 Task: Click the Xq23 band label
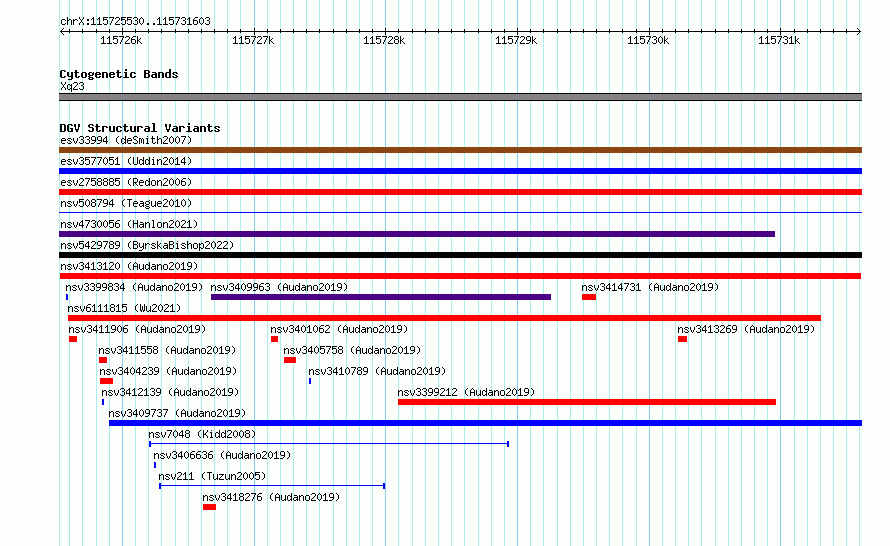72,86
